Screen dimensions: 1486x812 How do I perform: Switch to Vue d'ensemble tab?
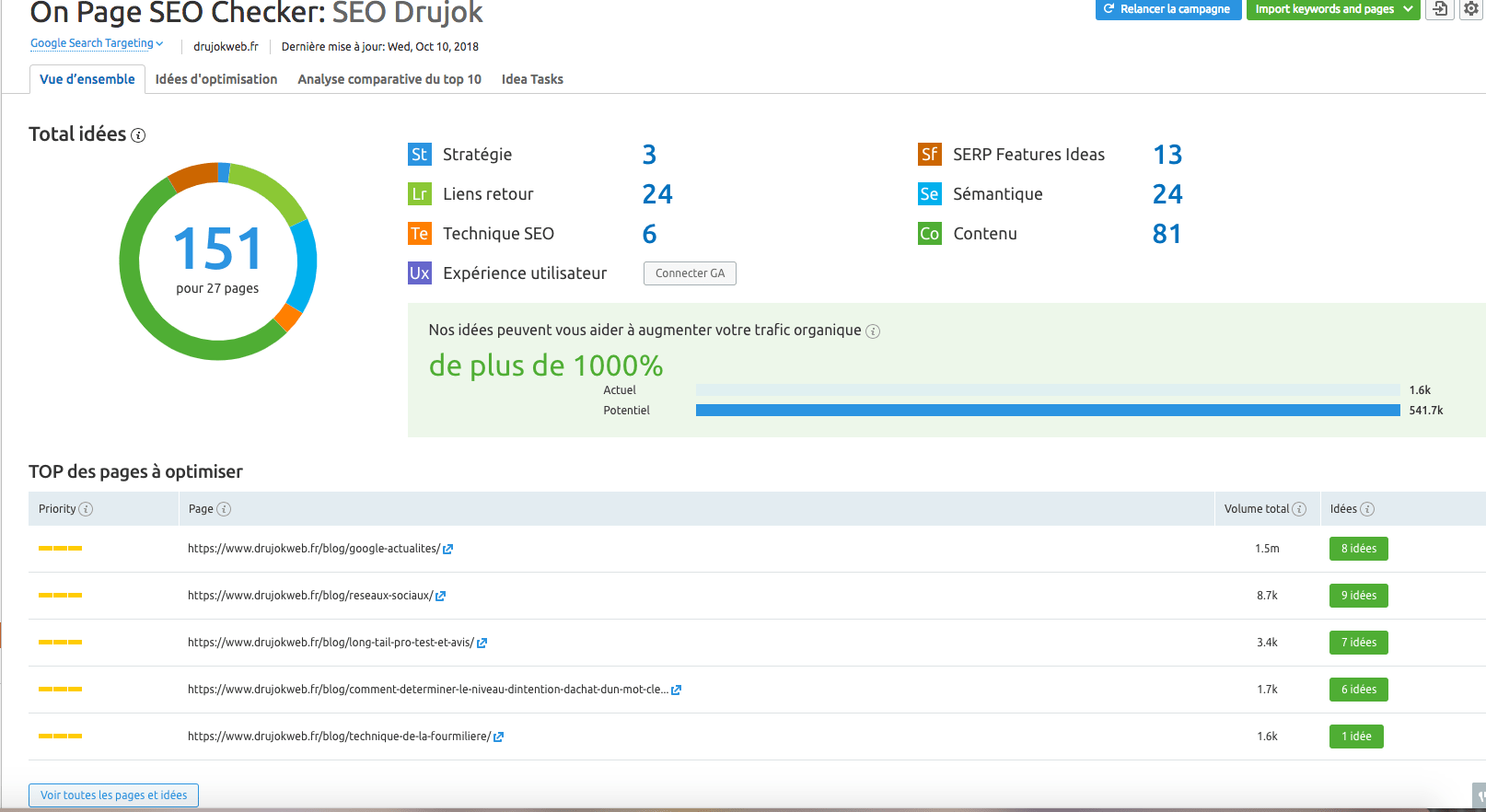pyautogui.click(x=87, y=79)
